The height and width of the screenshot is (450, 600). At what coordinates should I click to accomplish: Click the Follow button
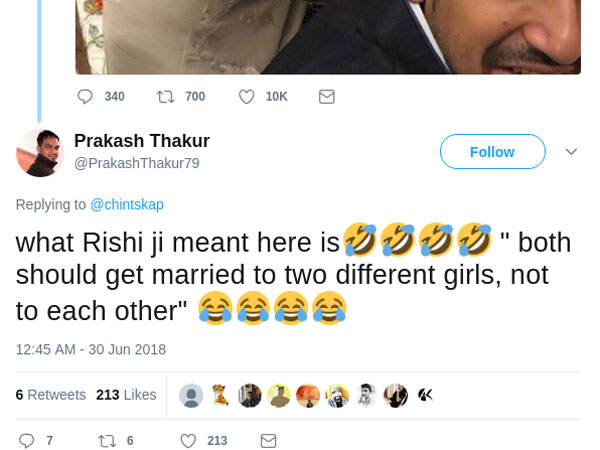coord(492,152)
